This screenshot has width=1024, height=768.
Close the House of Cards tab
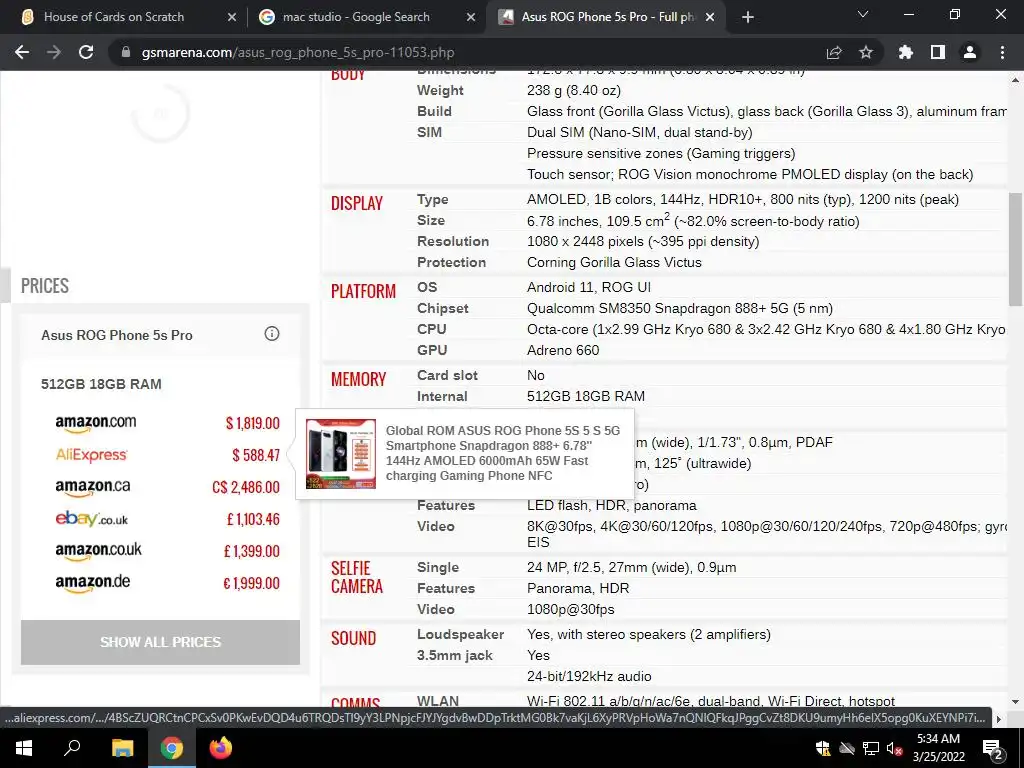(x=232, y=17)
